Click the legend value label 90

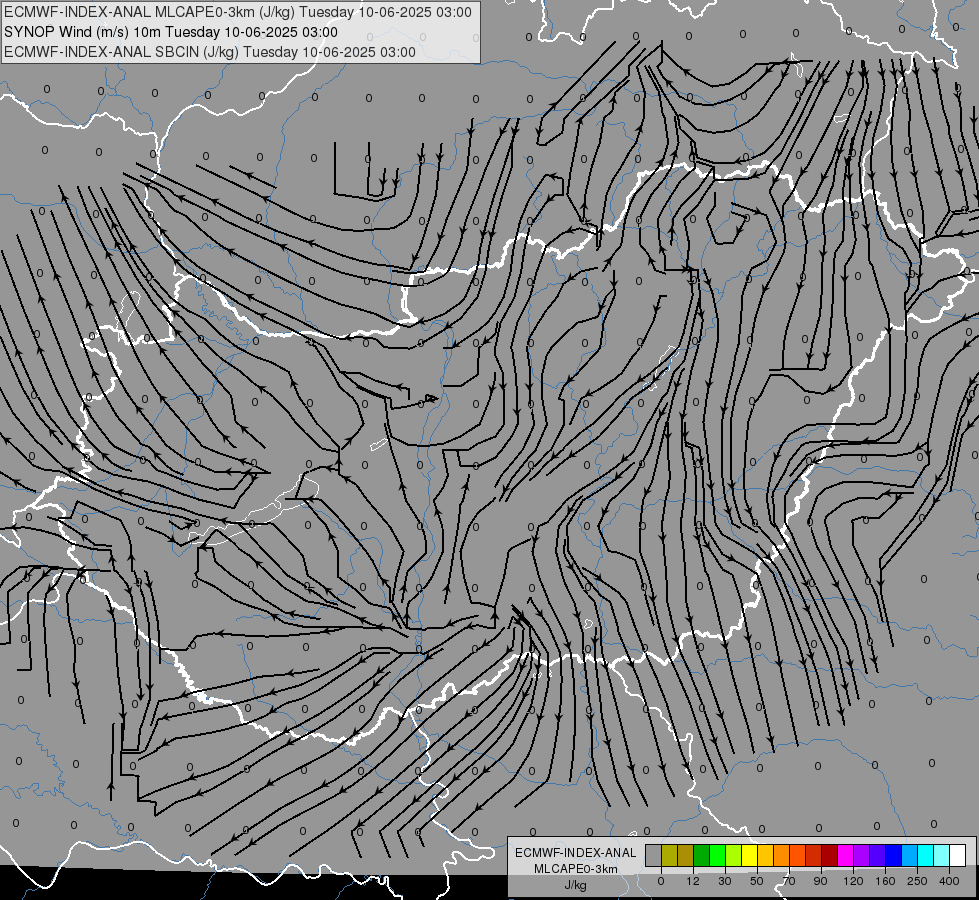point(820,881)
